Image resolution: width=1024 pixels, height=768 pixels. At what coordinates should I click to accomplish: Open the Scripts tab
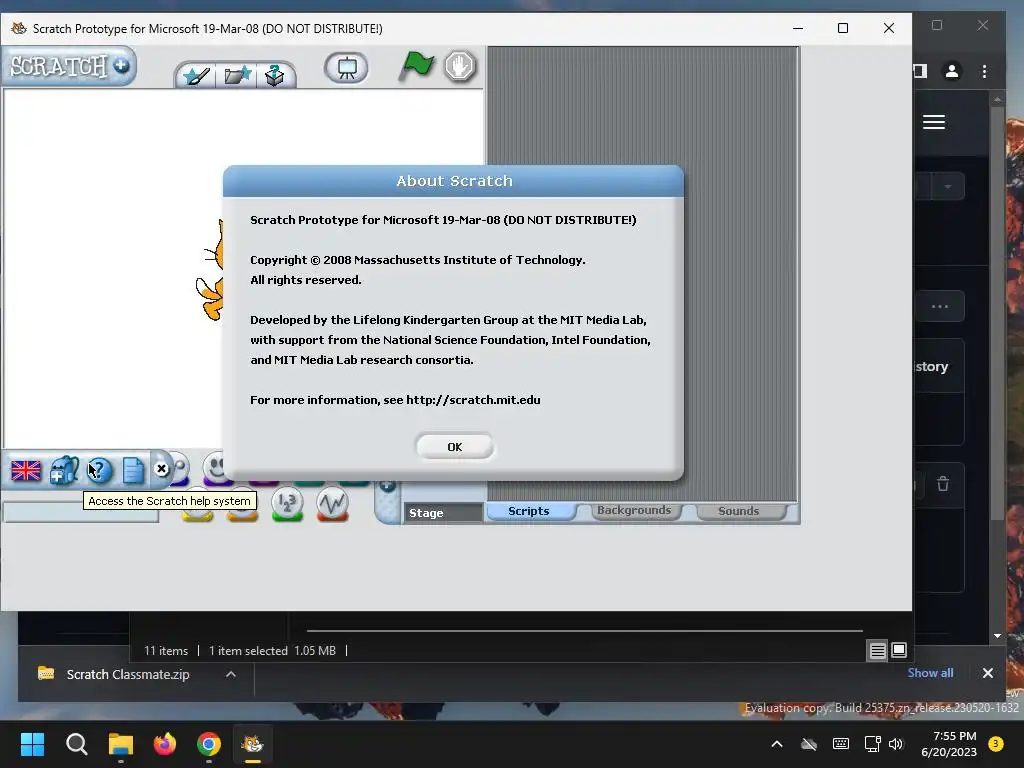point(528,511)
